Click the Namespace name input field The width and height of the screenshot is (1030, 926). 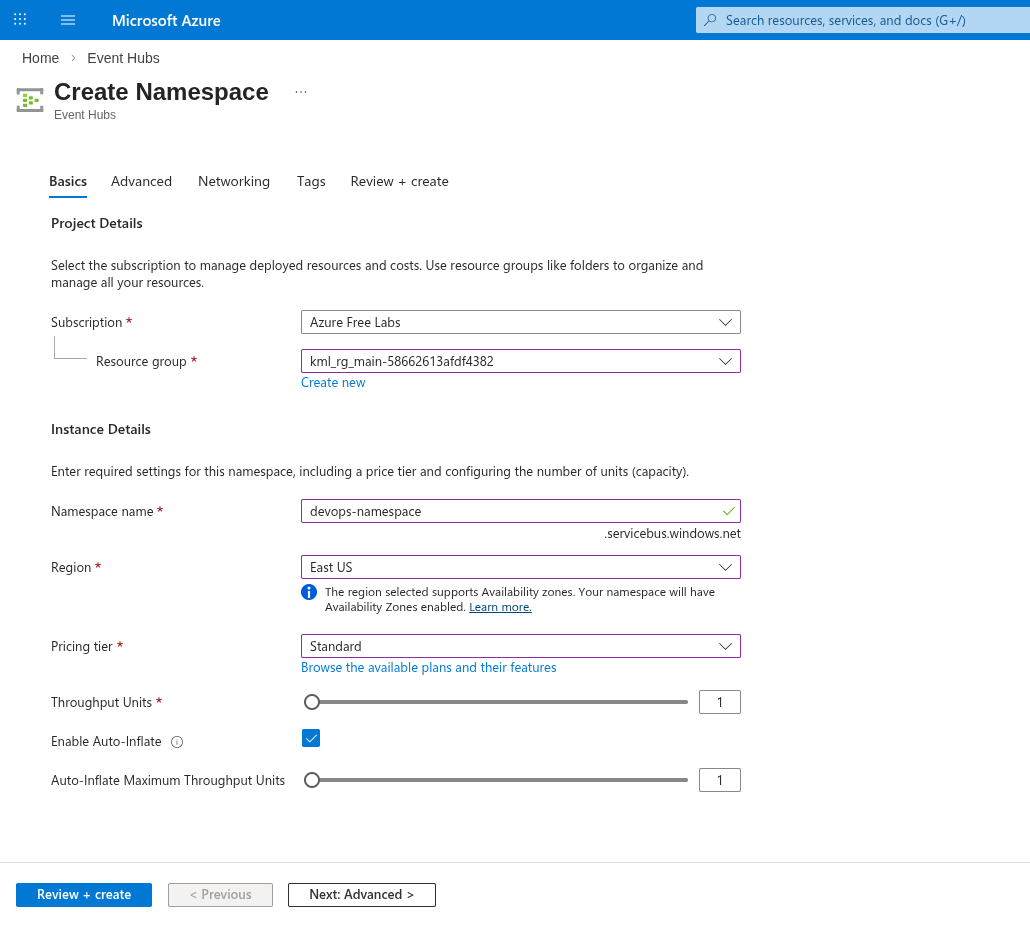click(510, 511)
